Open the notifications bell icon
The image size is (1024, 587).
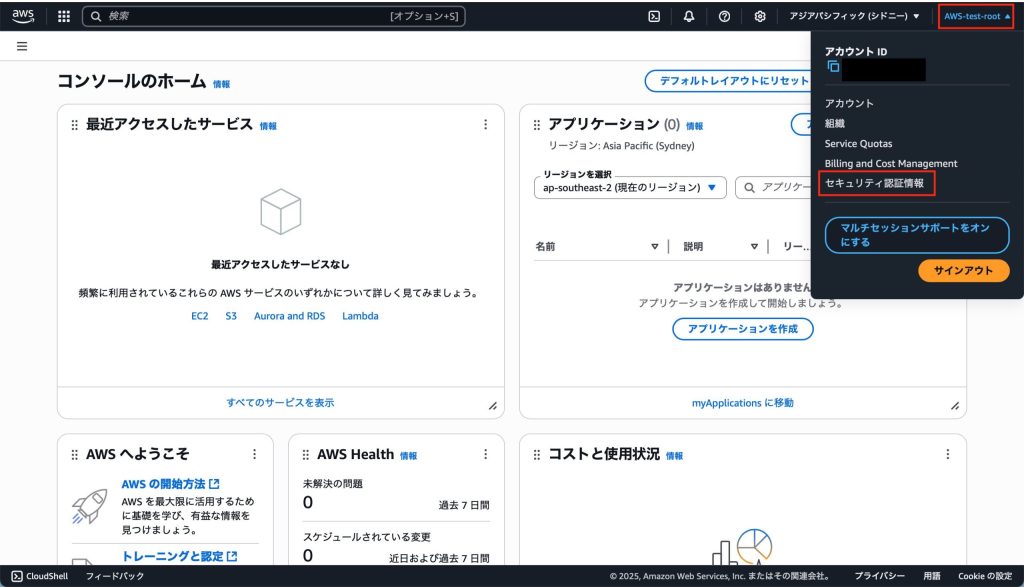pyautogui.click(x=689, y=16)
